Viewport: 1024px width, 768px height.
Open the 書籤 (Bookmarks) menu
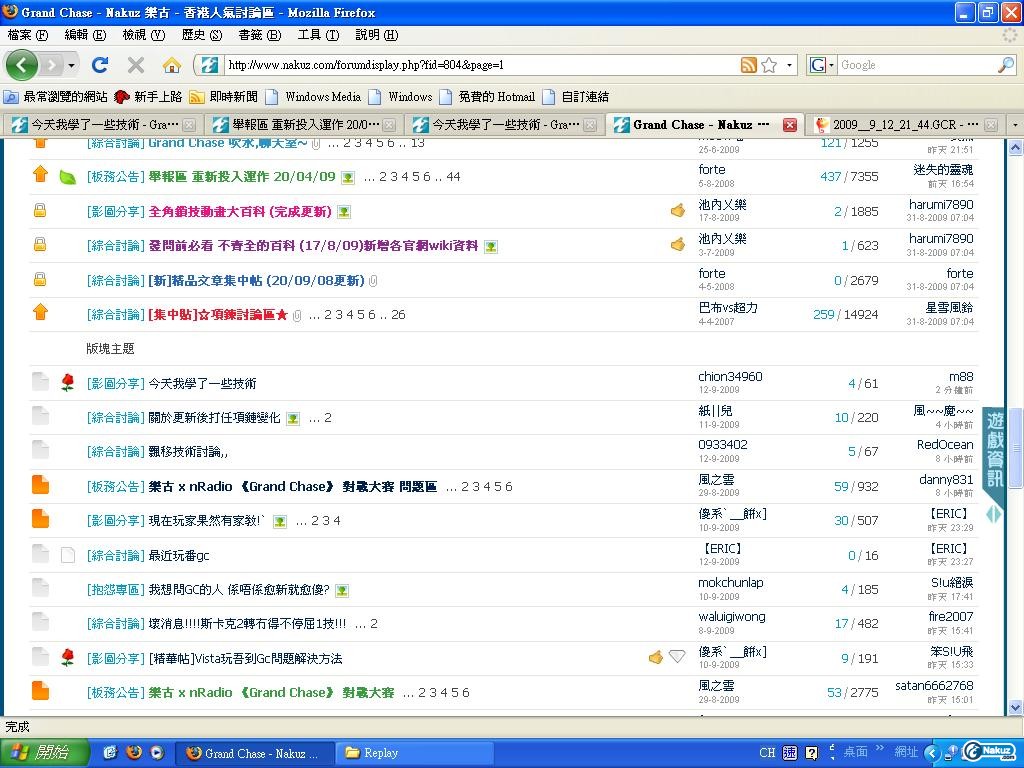tap(258, 35)
